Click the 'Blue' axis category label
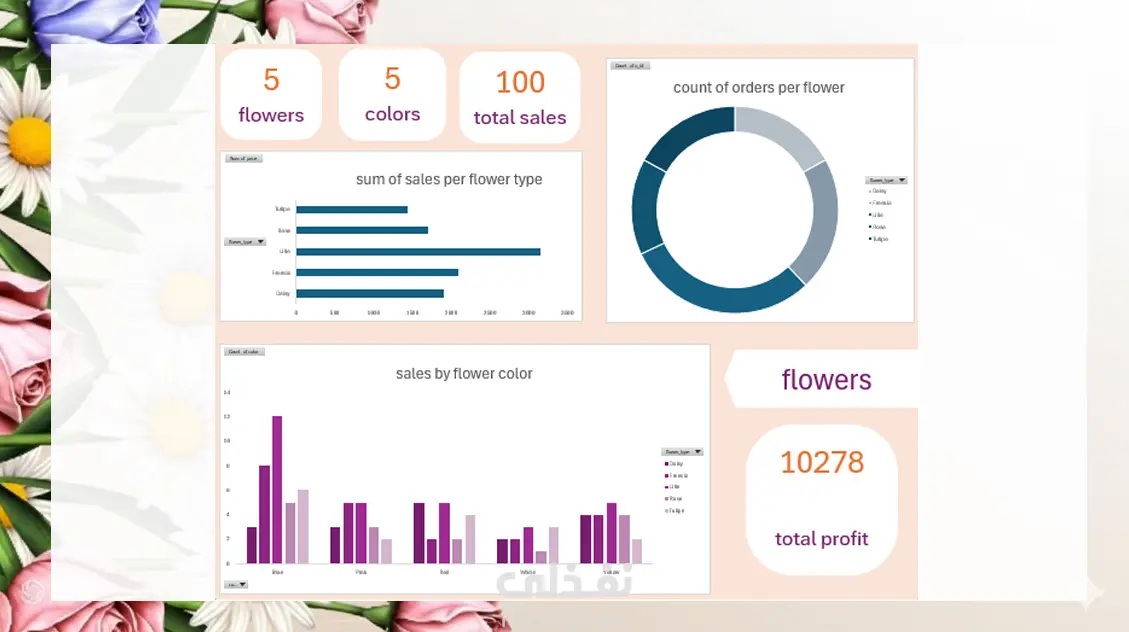 (277, 572)
